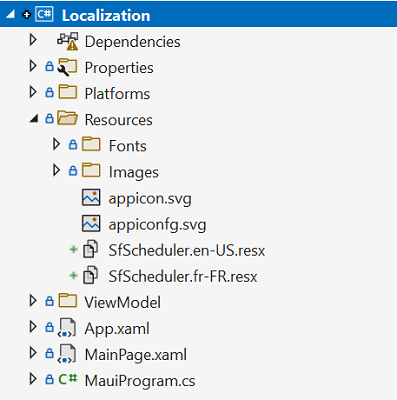Click the appicon.svg image file icon

[x=91, y=197]
